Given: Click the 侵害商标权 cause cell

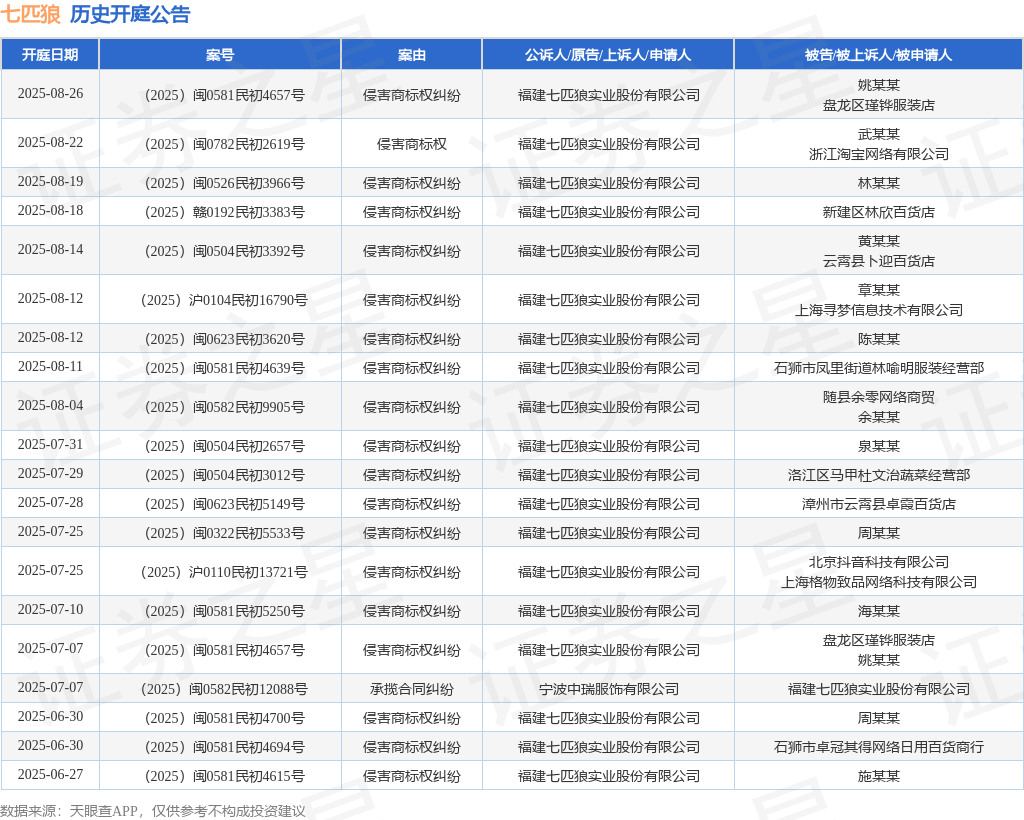Looking at the screenshot, I should click(x=411, y=144).
